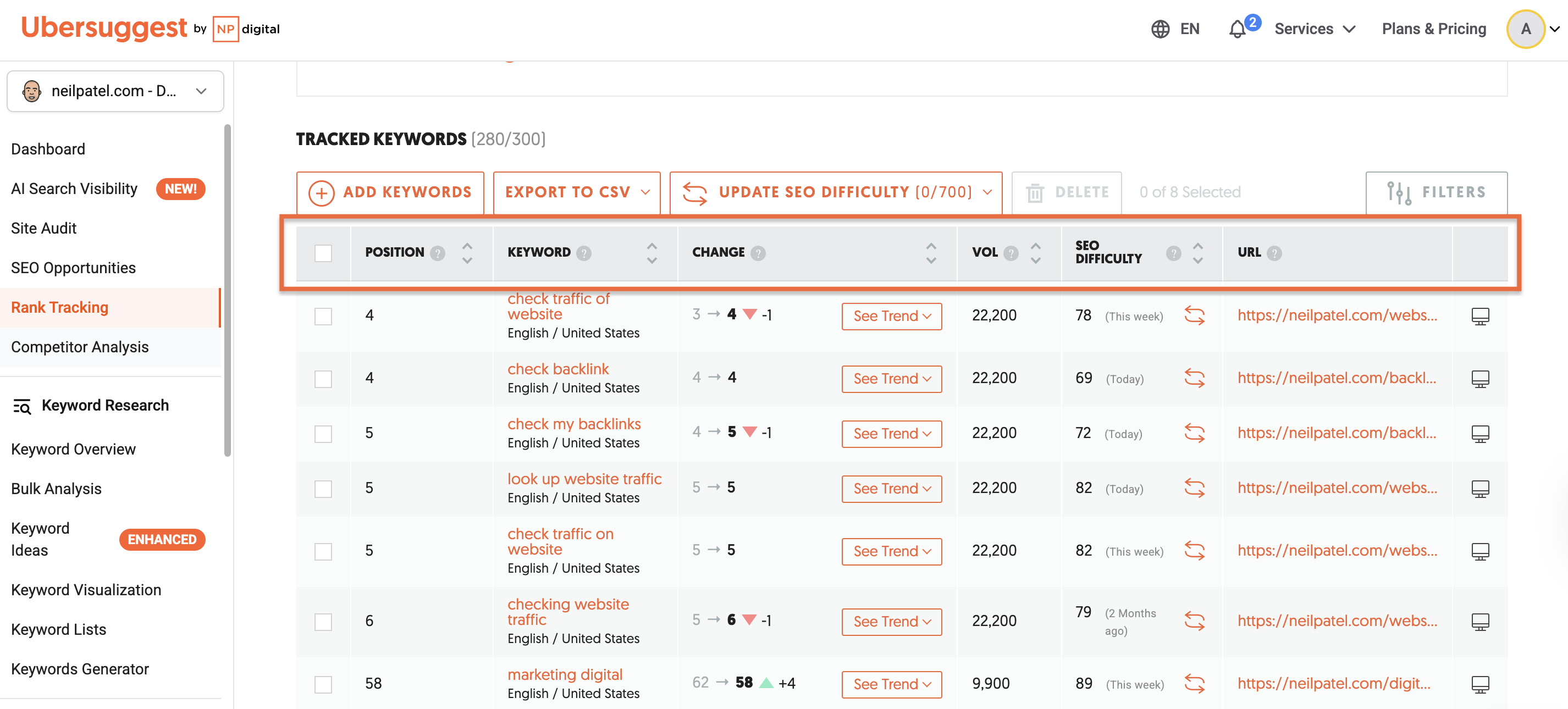Open Update SEO Difficulty dropdown
The image size is (1568, 709).
pos(836,192)
